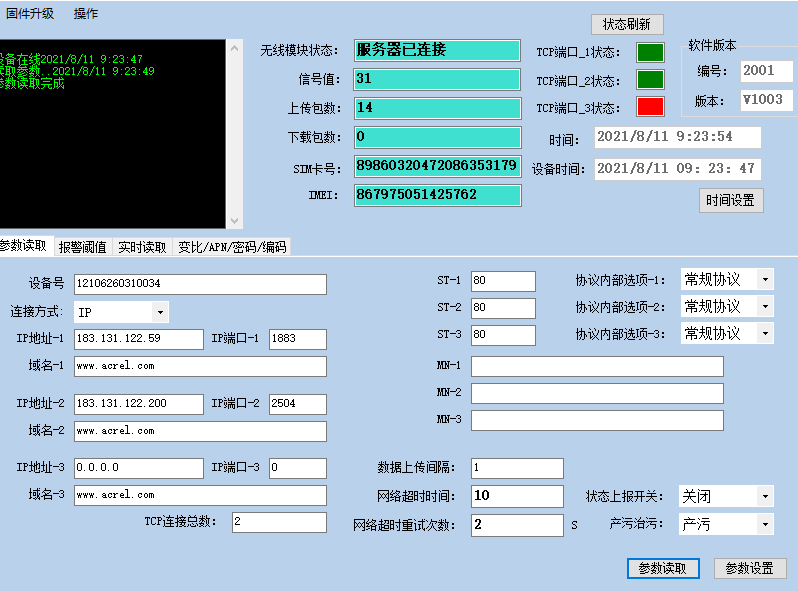Click the 参数读取 button at bottom
Screen dimensions: 798x591
tap(663, 568)
